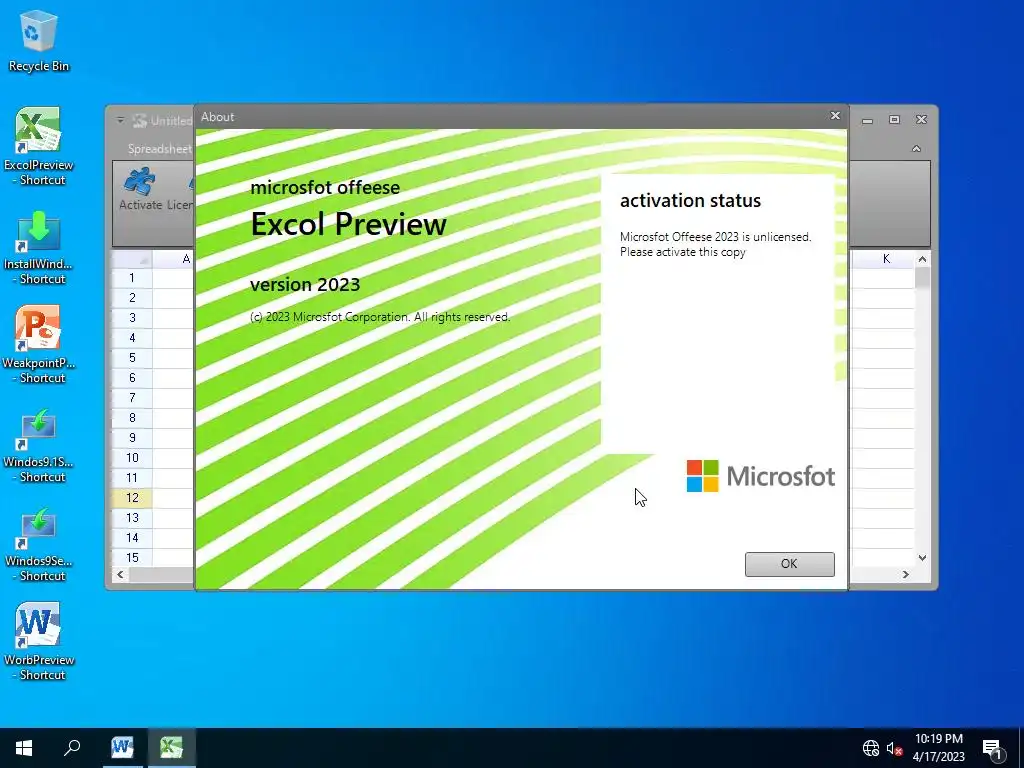
Task: Click the Microsfot logo in About dialog
Action: coord(761,476)
